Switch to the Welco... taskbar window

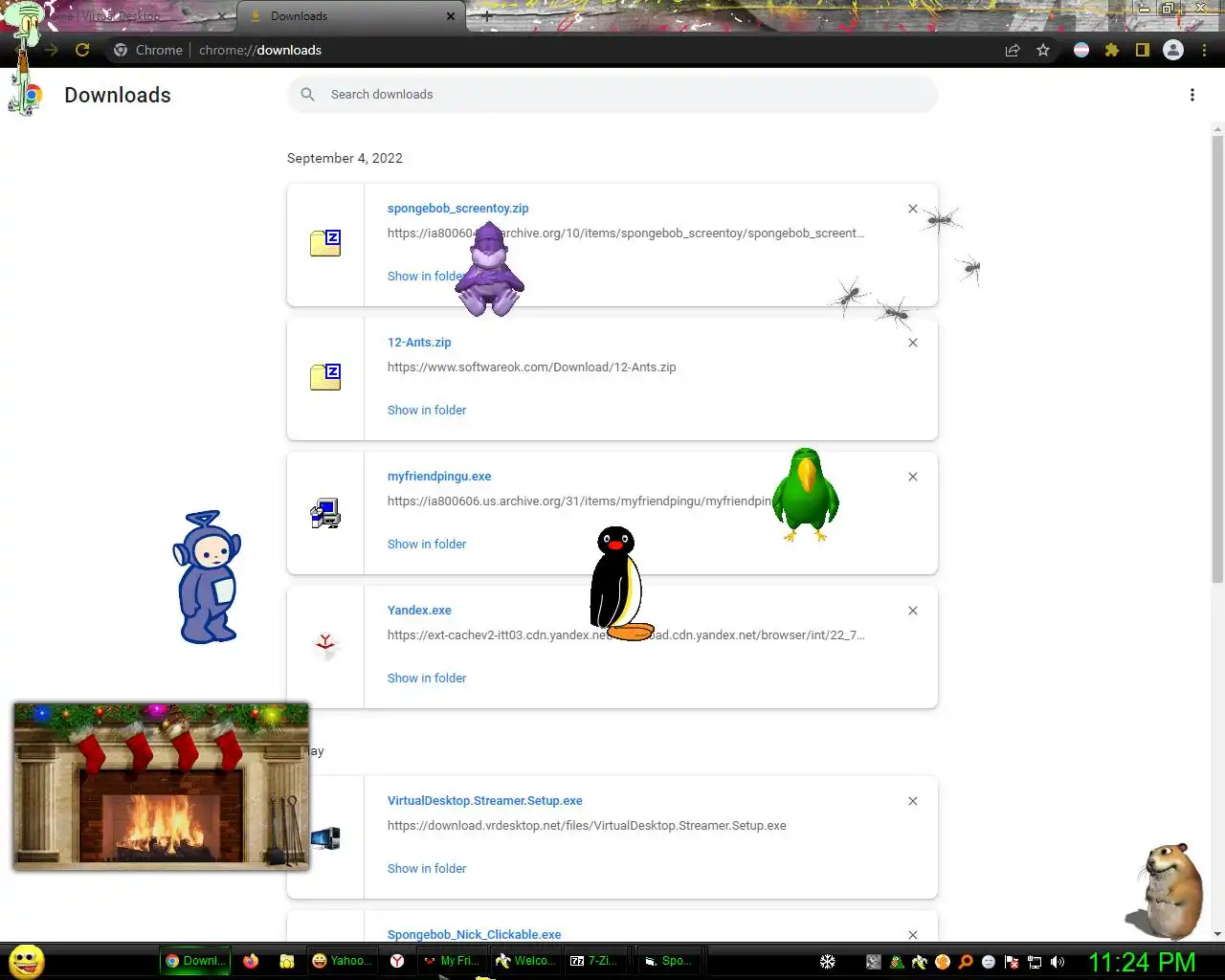point(524,961)
